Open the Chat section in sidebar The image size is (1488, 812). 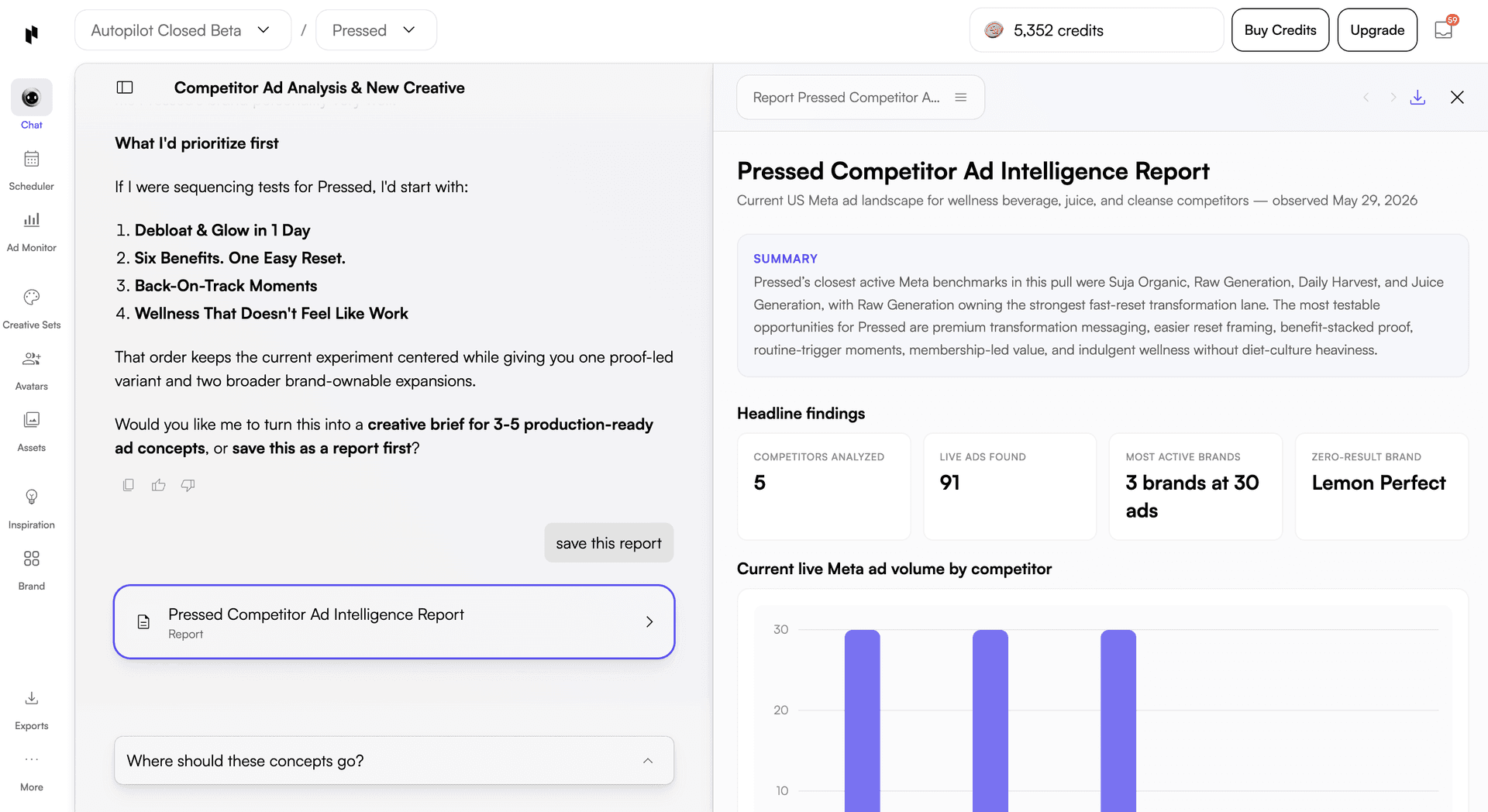pos(32,105)
